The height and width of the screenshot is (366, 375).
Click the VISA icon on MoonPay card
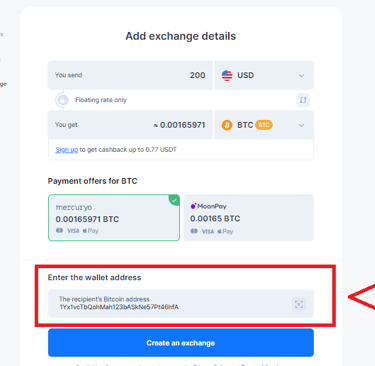[x=208, y=231]
